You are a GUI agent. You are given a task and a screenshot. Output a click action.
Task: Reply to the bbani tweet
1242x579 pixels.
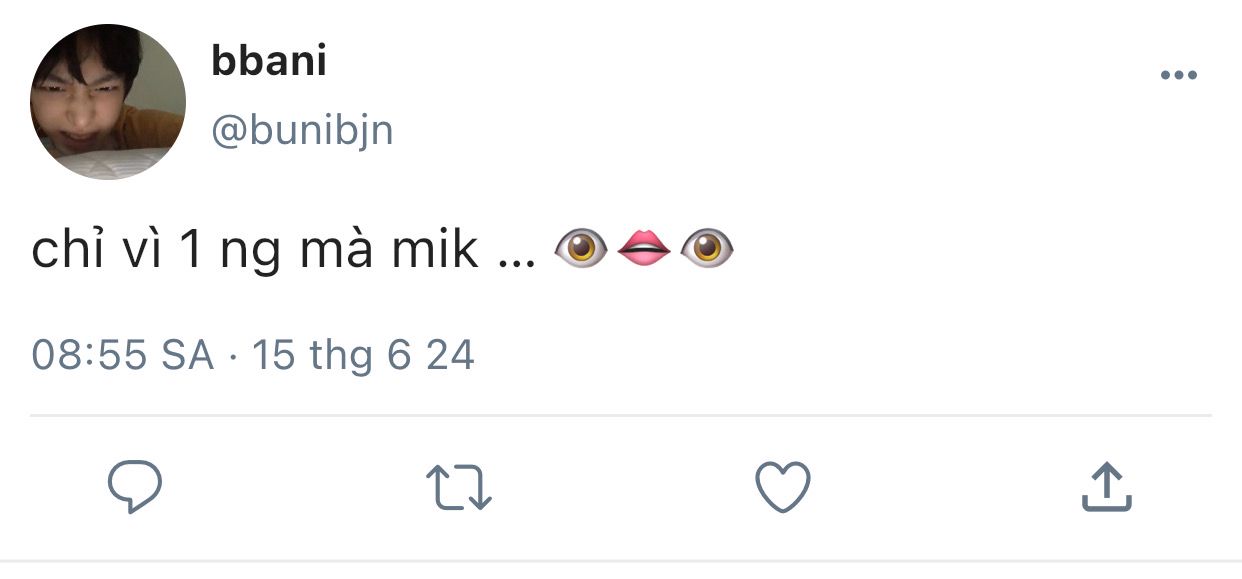coord(135,488)
